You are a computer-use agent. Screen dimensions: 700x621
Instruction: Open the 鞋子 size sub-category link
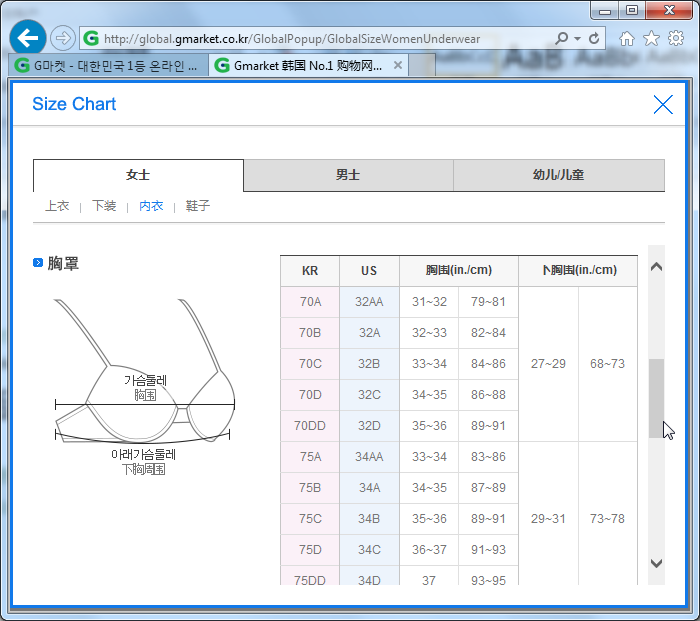tap(198, 206)
